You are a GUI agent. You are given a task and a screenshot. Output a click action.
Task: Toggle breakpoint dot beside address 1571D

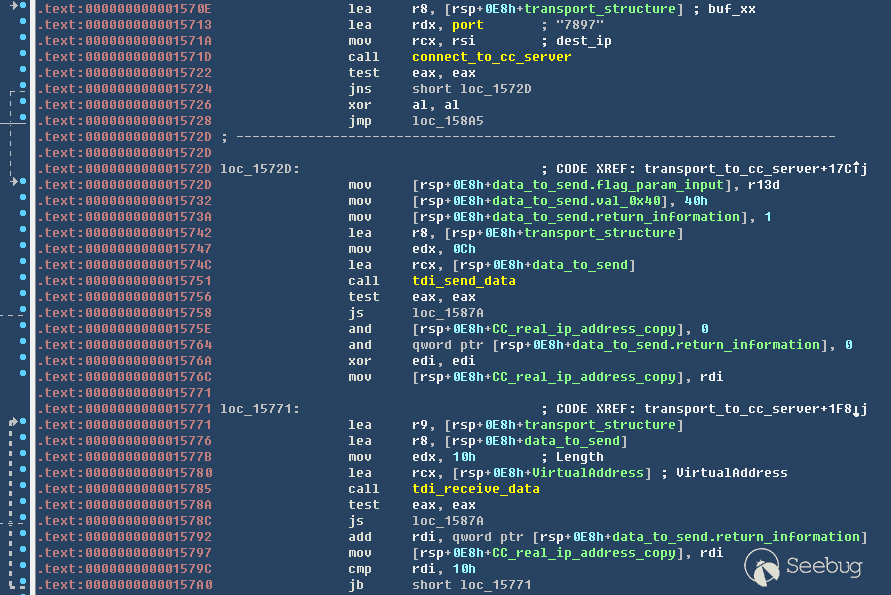click(23, 53)
